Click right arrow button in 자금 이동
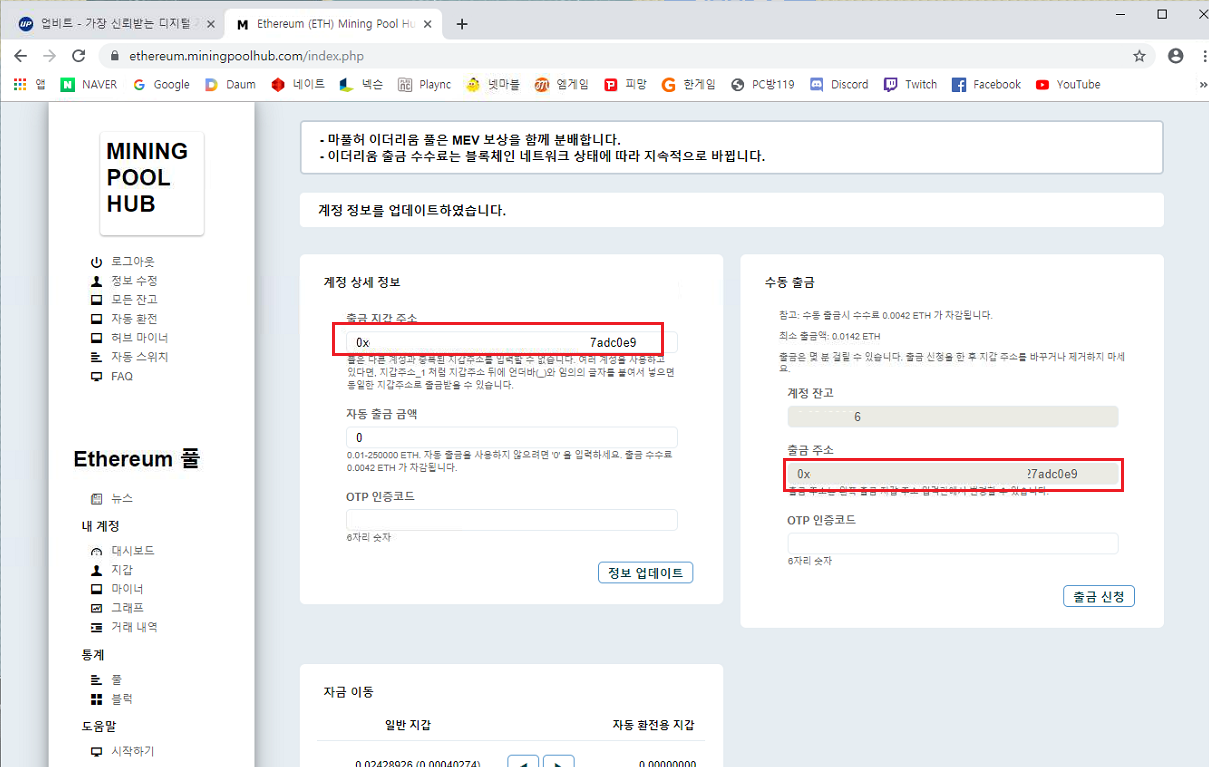The height and width of the screenshot is (767, 1209). coord(558,762)
